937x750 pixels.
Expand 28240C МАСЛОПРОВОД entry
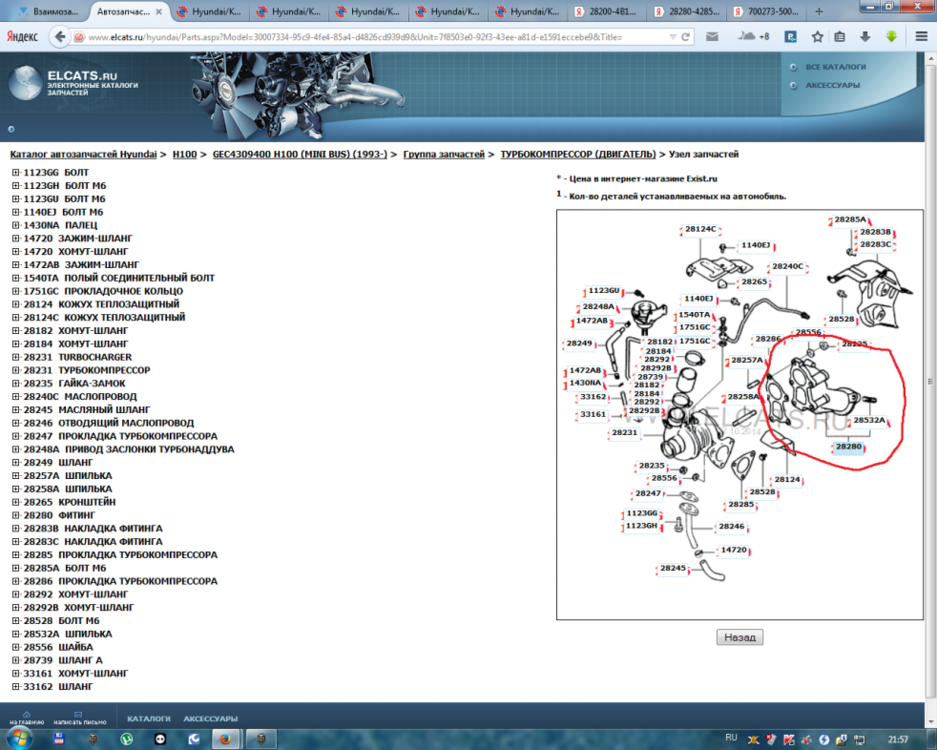tap(16, 397)
